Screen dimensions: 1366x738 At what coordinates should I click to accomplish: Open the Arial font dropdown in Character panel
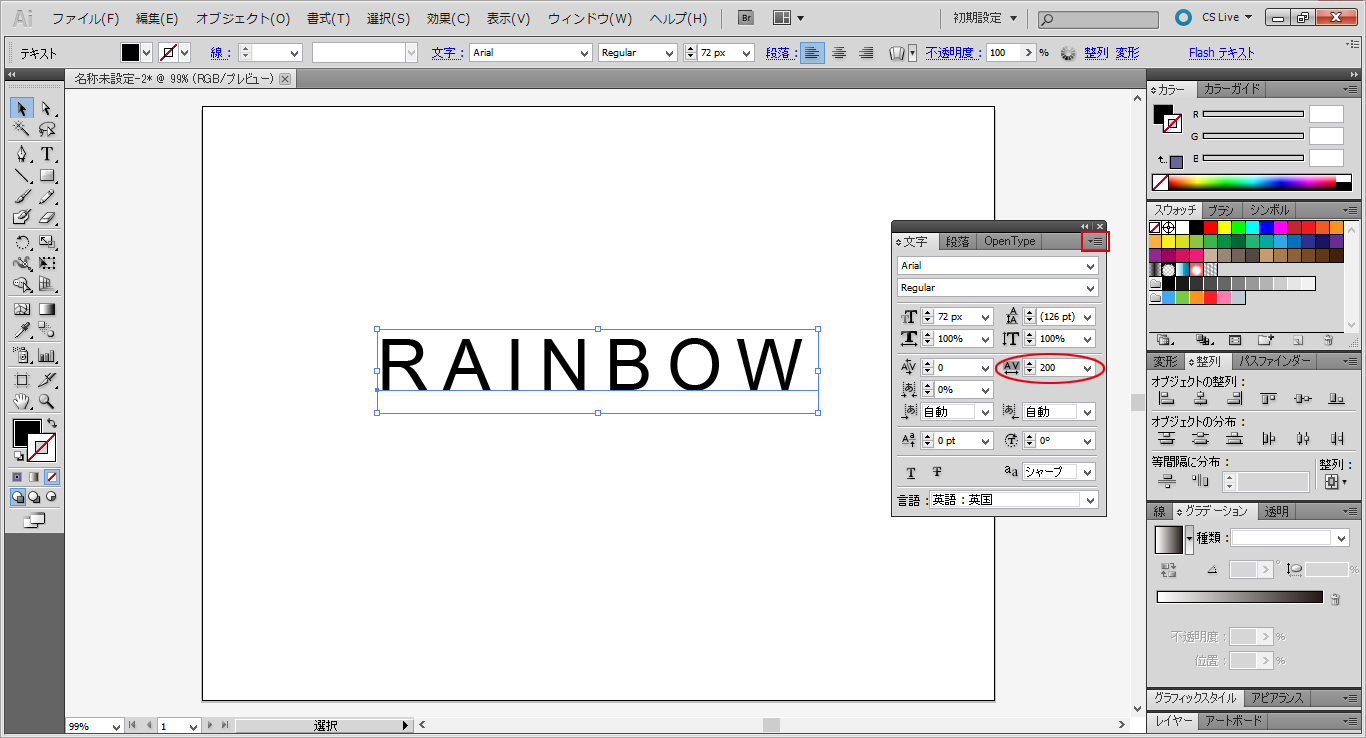pyautogui.click(x=1090, y=266)
